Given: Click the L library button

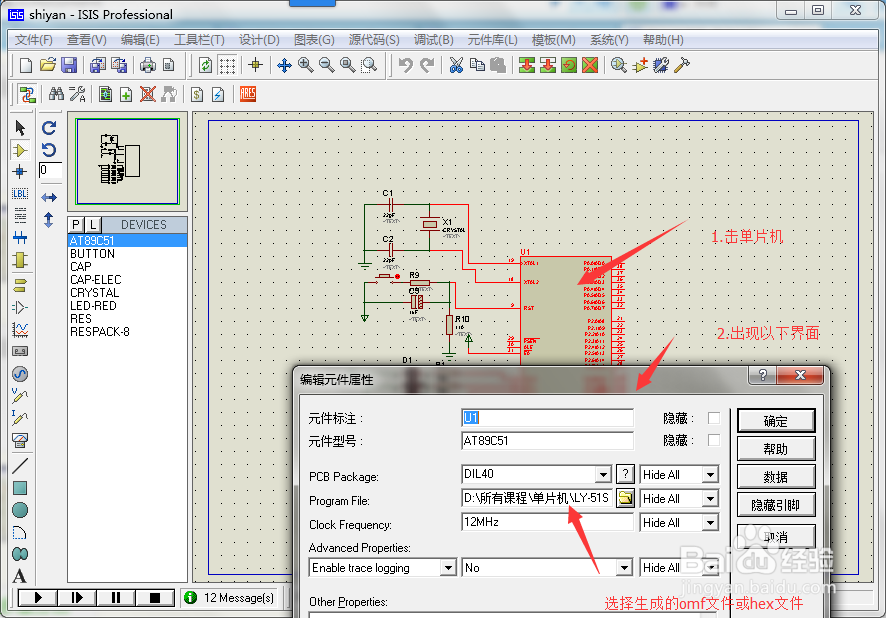Looking at the screenshot, I should [93, 225].
